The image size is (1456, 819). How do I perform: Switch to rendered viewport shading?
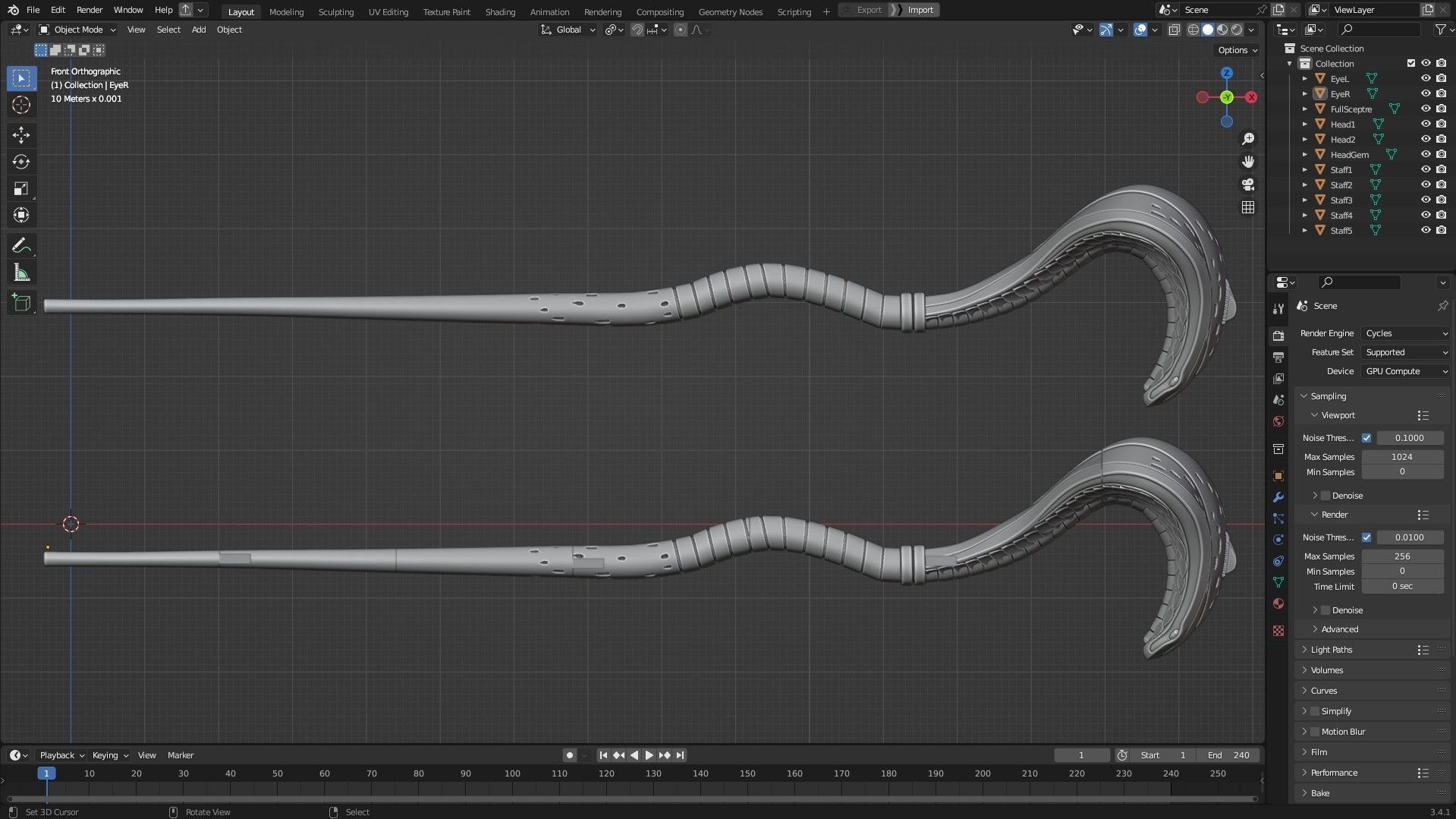click(1237, 30)
